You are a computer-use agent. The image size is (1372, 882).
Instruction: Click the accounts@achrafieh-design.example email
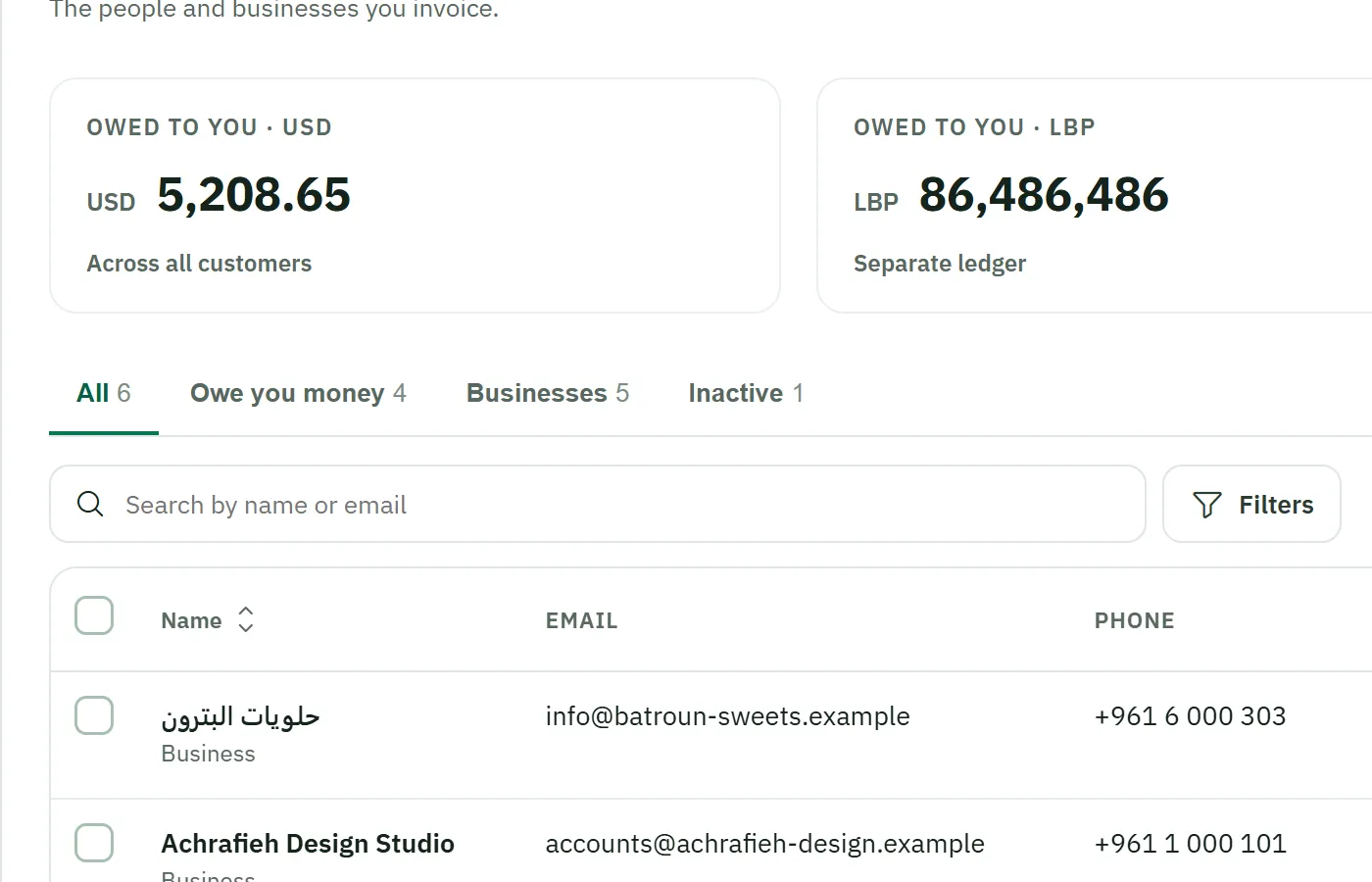click(x=765, y=844)
